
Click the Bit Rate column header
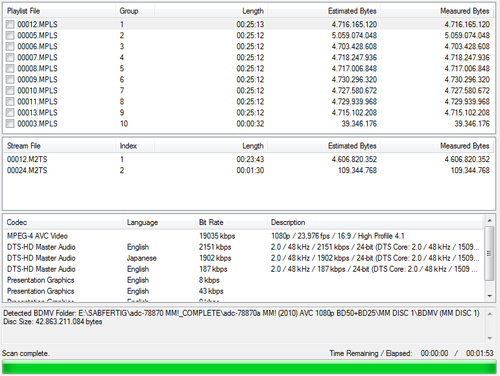pos(231,222)
